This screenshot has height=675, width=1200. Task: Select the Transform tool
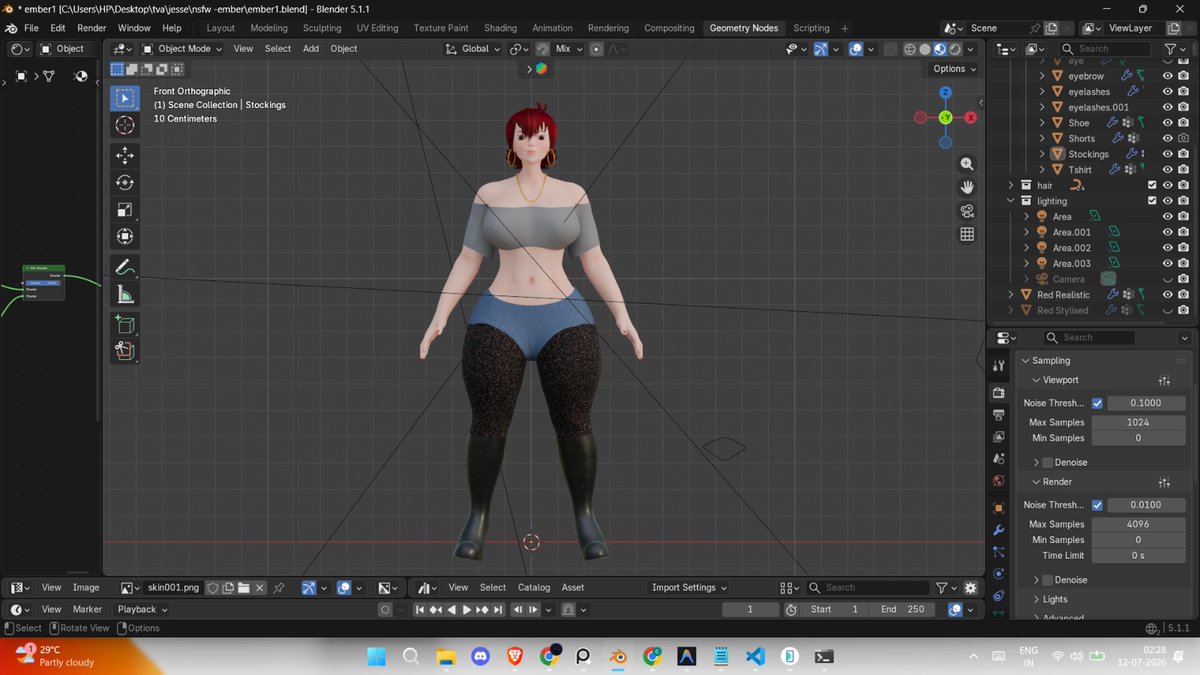point(125,236)
